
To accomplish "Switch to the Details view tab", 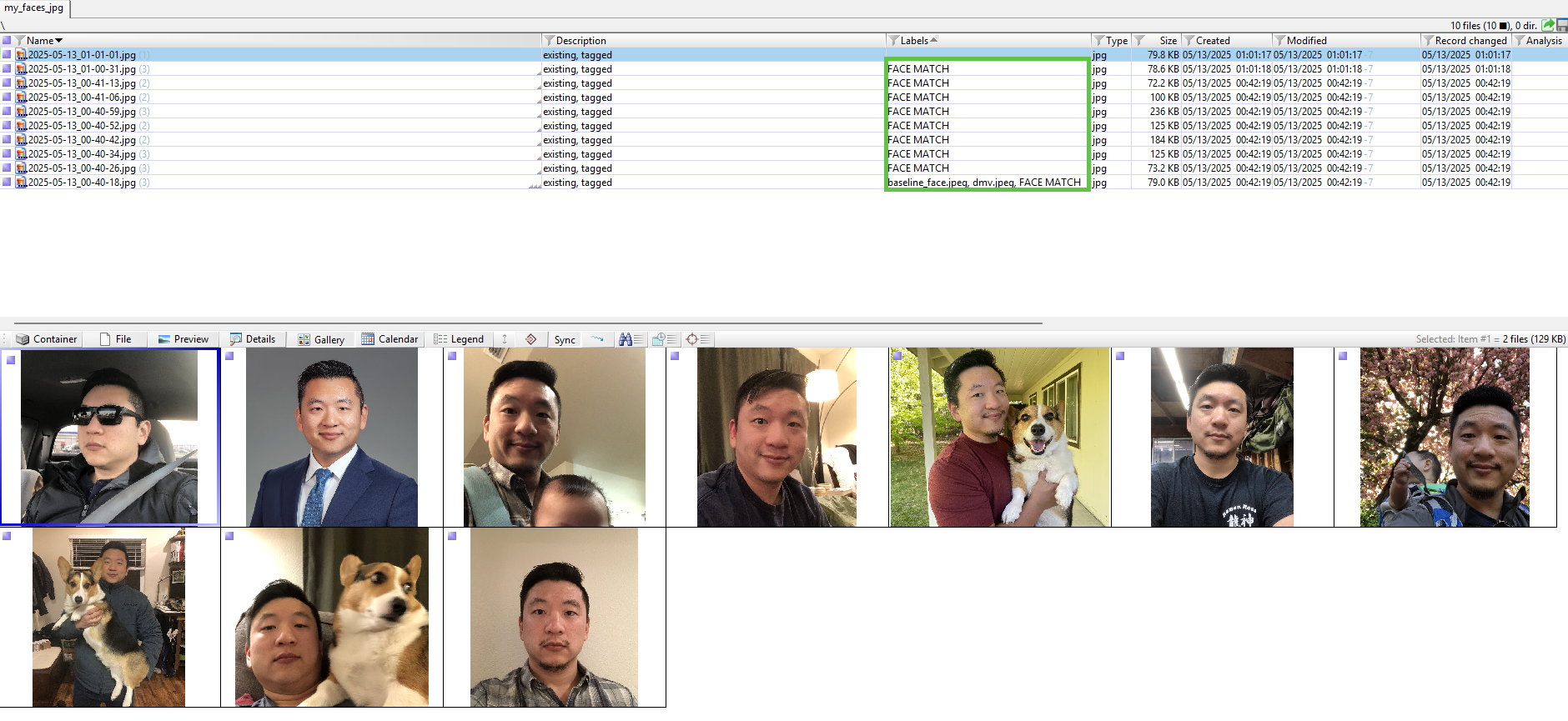I will click(x=253, y=339).
